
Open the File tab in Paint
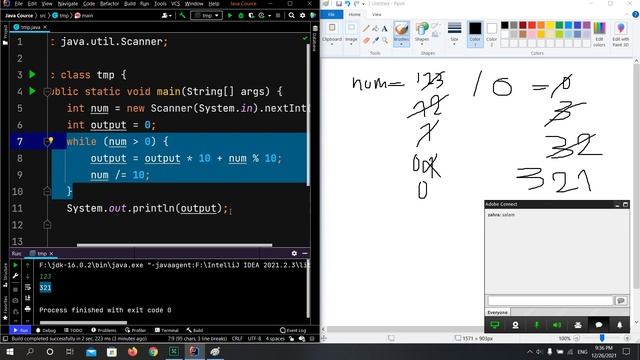(x=331, y=15)
